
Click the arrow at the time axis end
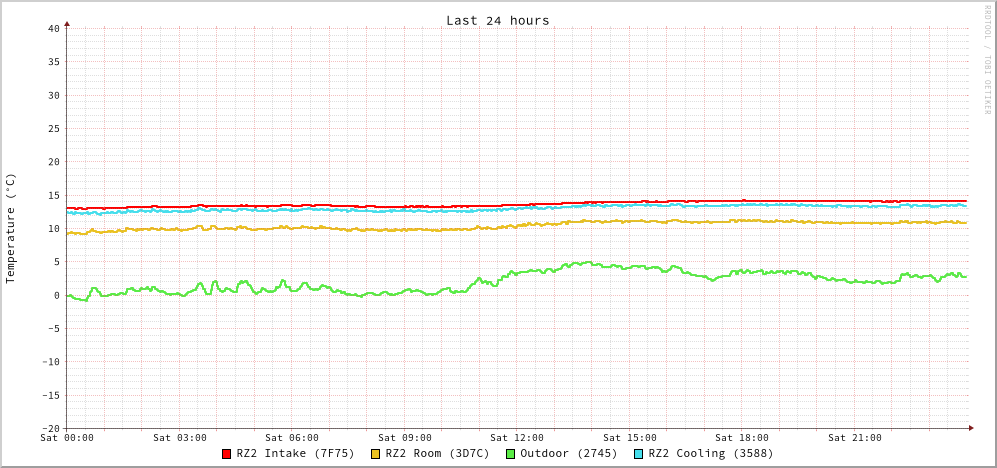[970, 428]
